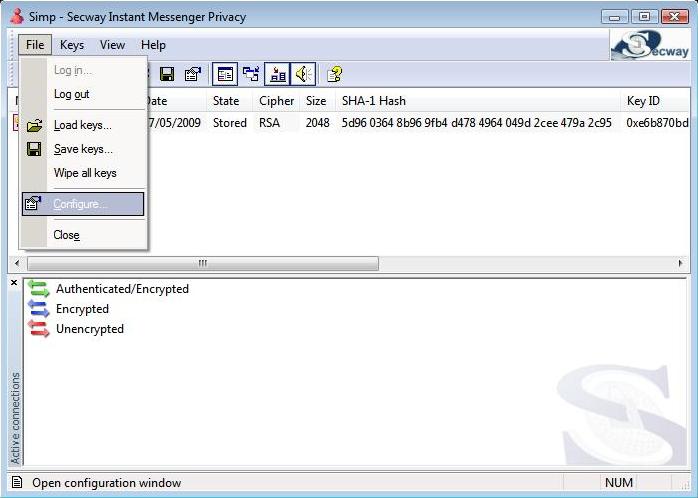Click the Save keys toolbar floppy icon

[167, 74]
